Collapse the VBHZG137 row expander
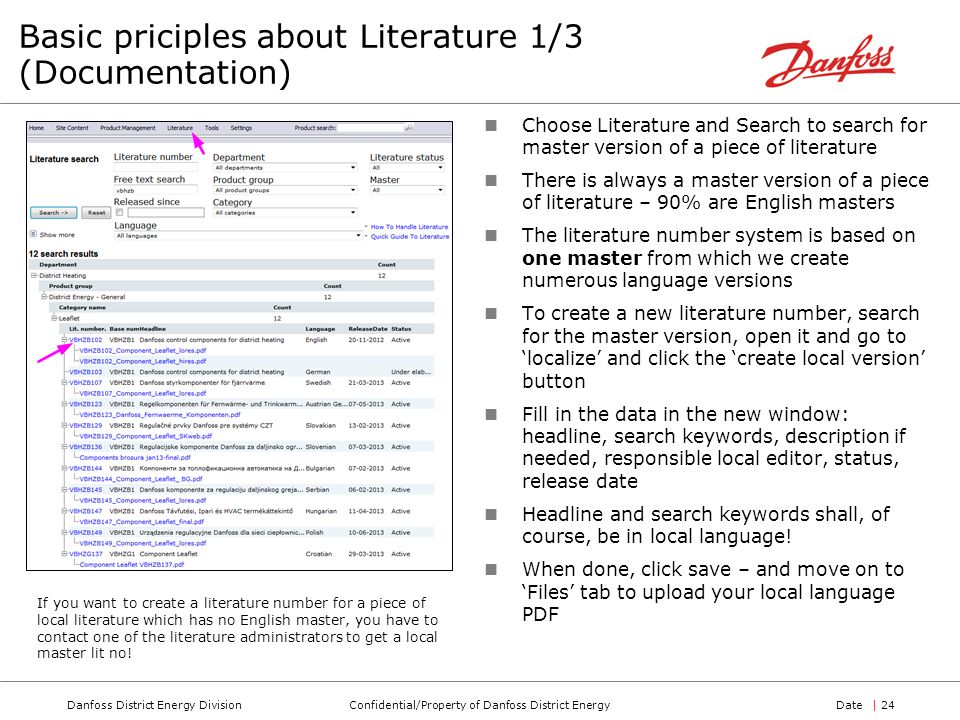 coord(64,554)
